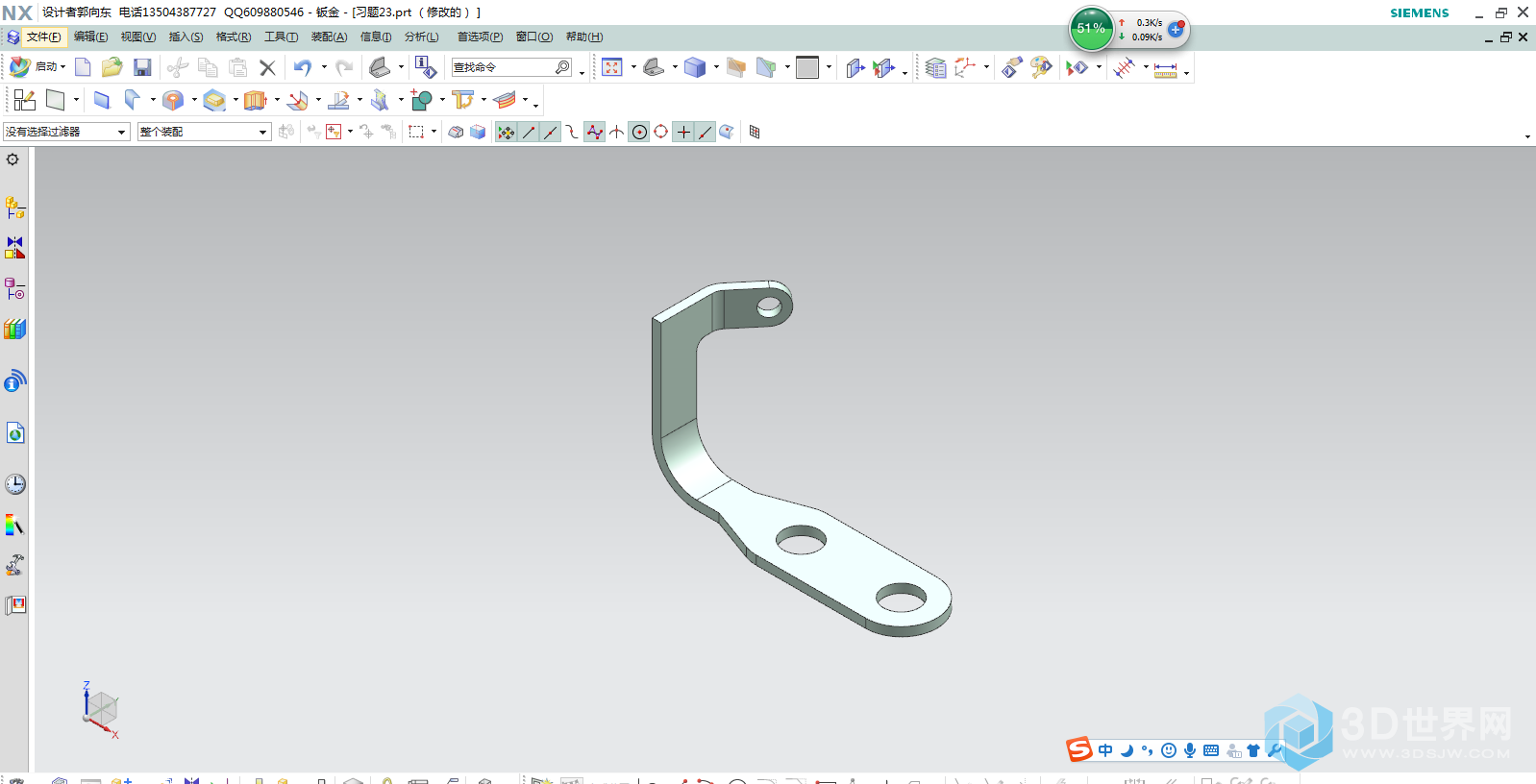Click the magnifier in command finder
The height and width of the screenshot is (784, 1536).
click(563, 67)
